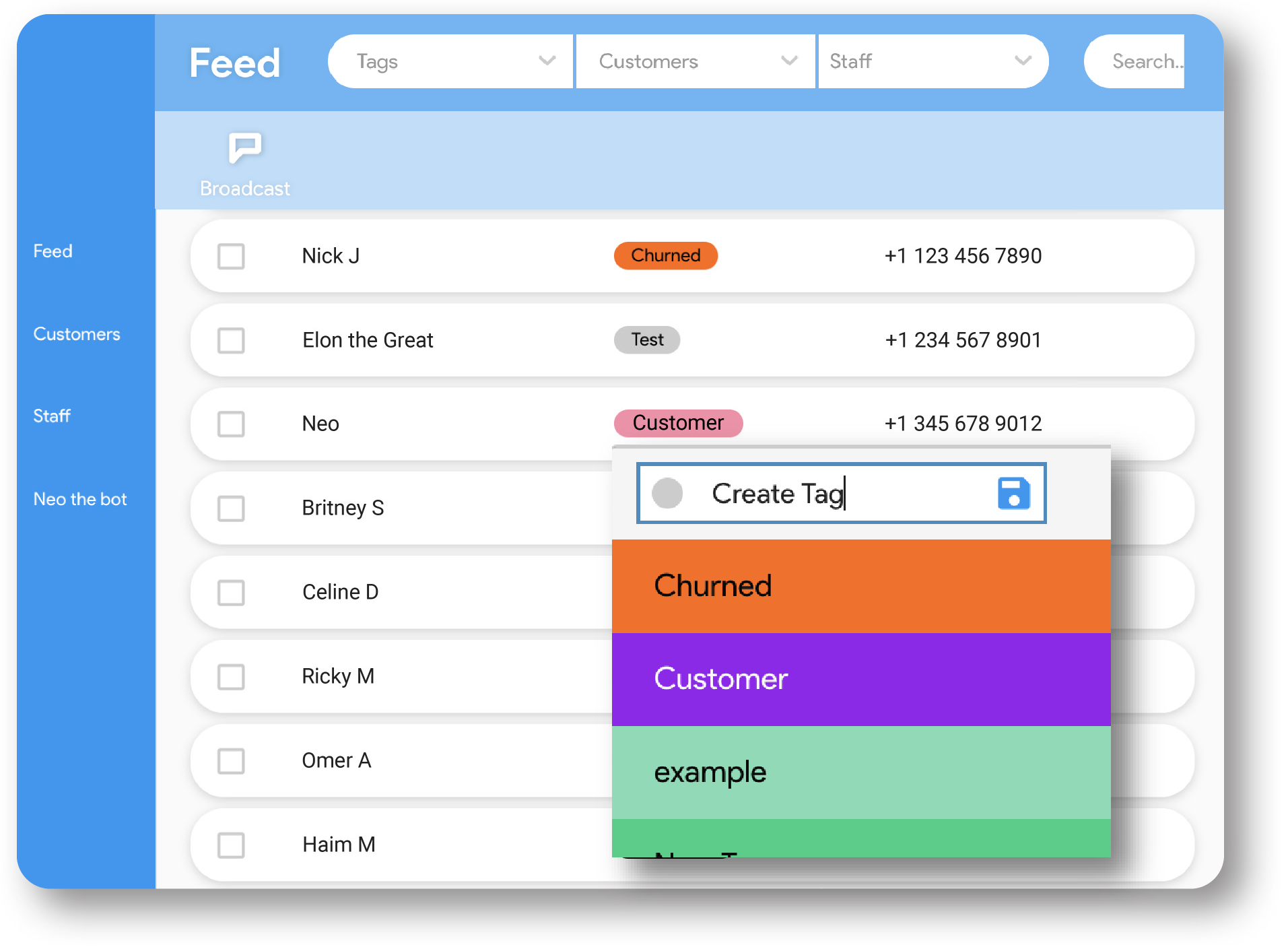
Task: Pick the purple Customer tag option
Action: coord(860,679)
